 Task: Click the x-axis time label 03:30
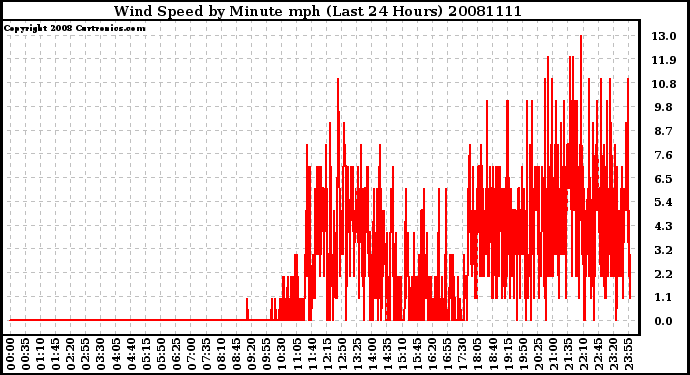(x=101, y=354)
